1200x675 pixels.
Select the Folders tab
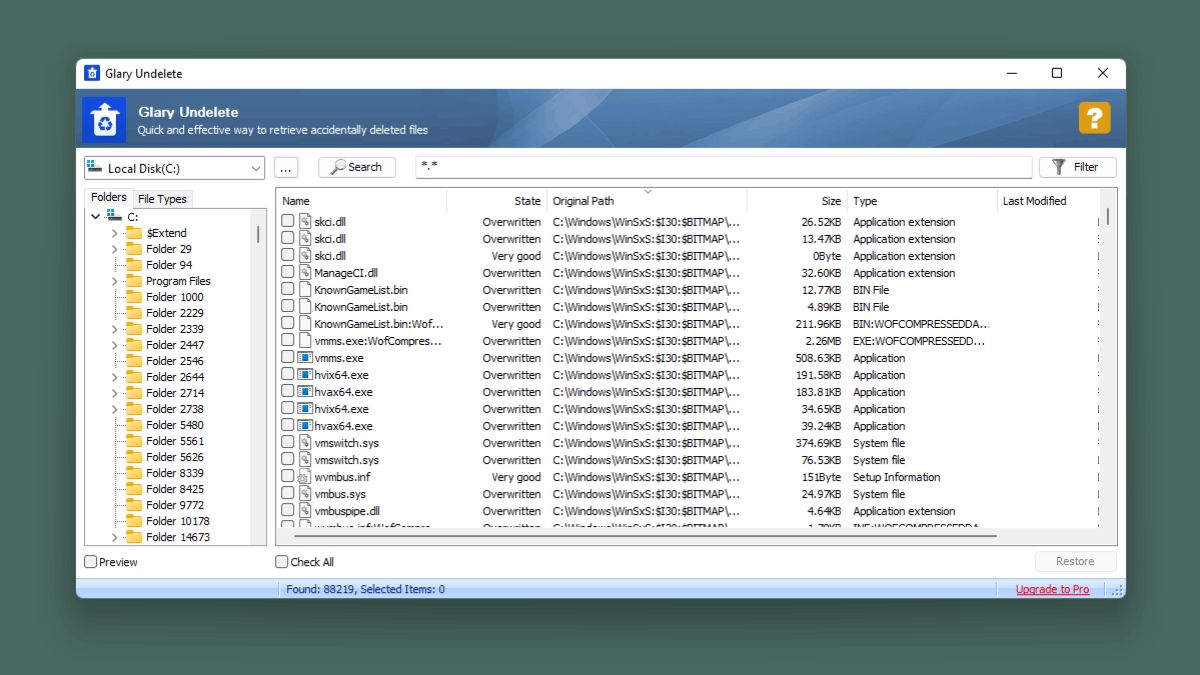109,197
